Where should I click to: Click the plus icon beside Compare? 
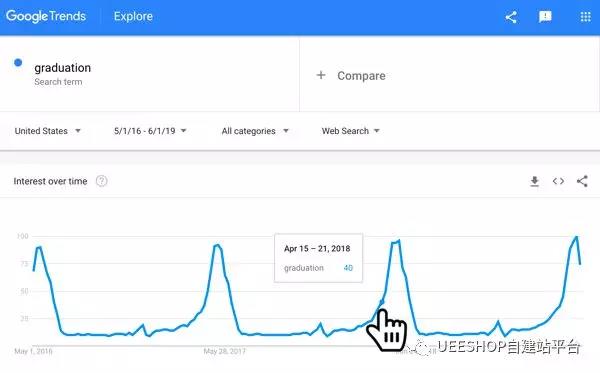321,75
